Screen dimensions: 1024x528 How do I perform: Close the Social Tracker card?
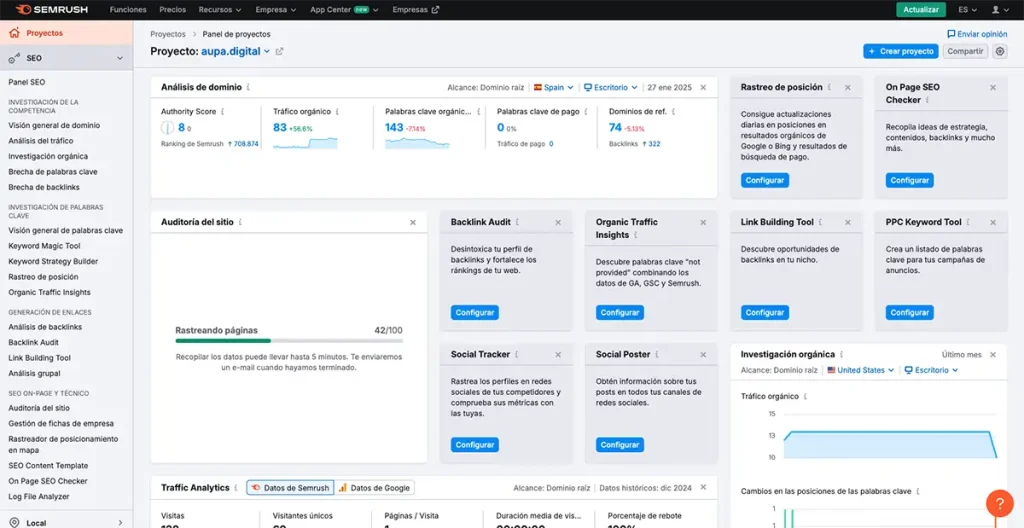[558, 355]
